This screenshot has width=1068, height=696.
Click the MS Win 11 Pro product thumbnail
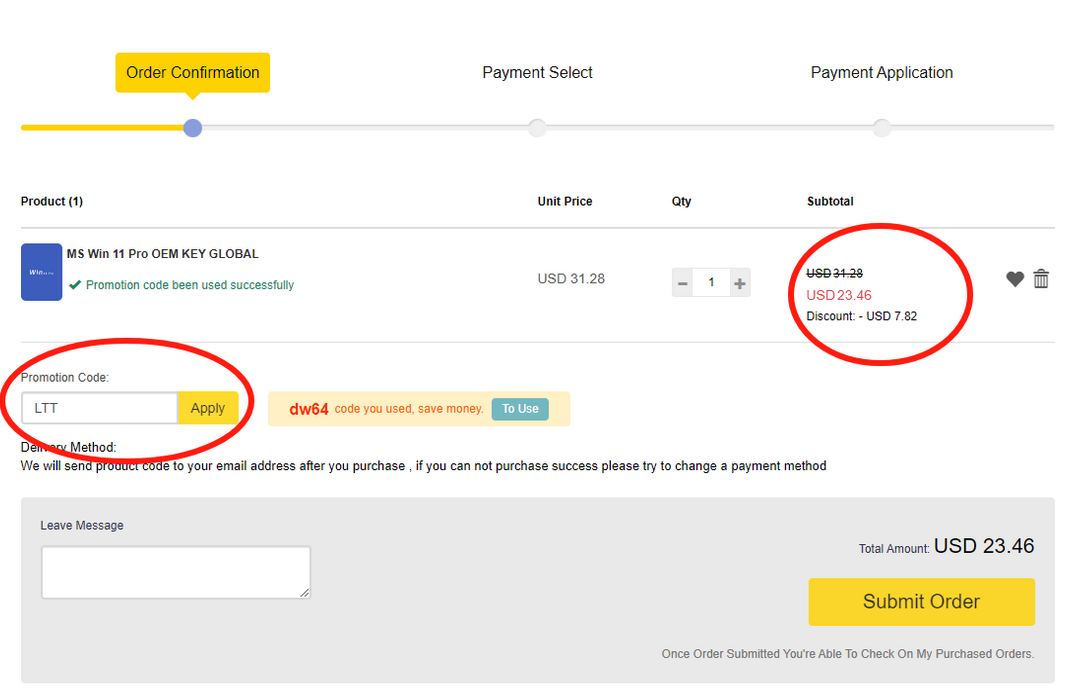(41, 271)
